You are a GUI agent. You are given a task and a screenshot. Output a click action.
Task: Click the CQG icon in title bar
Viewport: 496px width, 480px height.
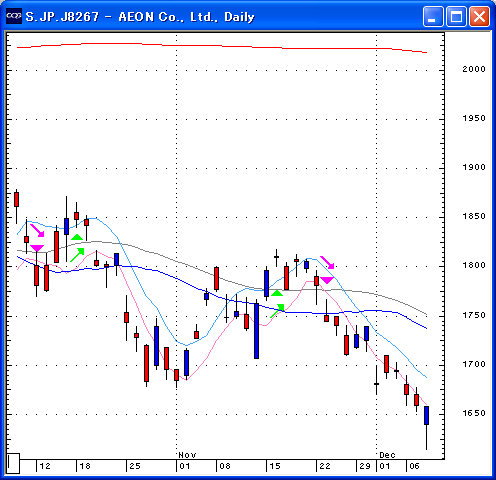(14, 16)
